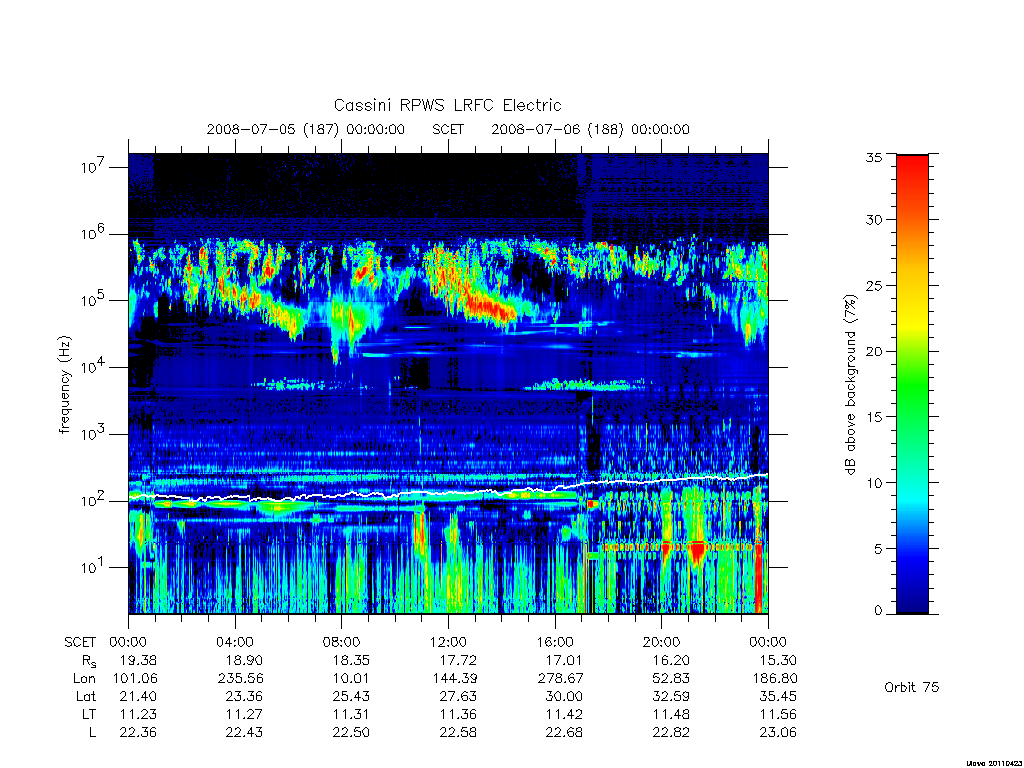This screenshot has height=768, width=1024.
Task: Click the Lon value '10.01'
Action: (351, 679)
